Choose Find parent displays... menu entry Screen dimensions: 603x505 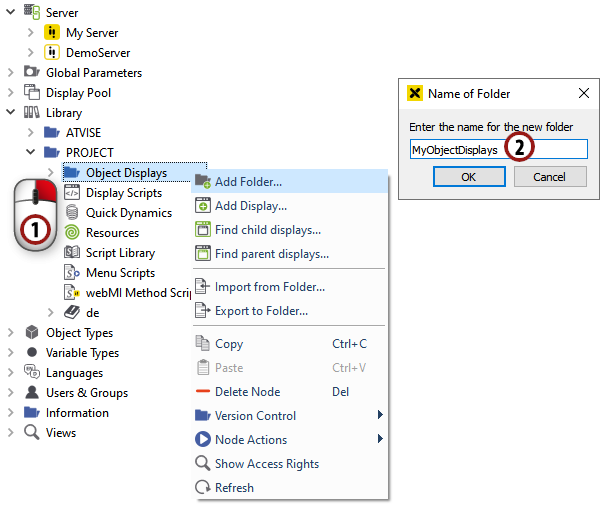click(290, 253)
